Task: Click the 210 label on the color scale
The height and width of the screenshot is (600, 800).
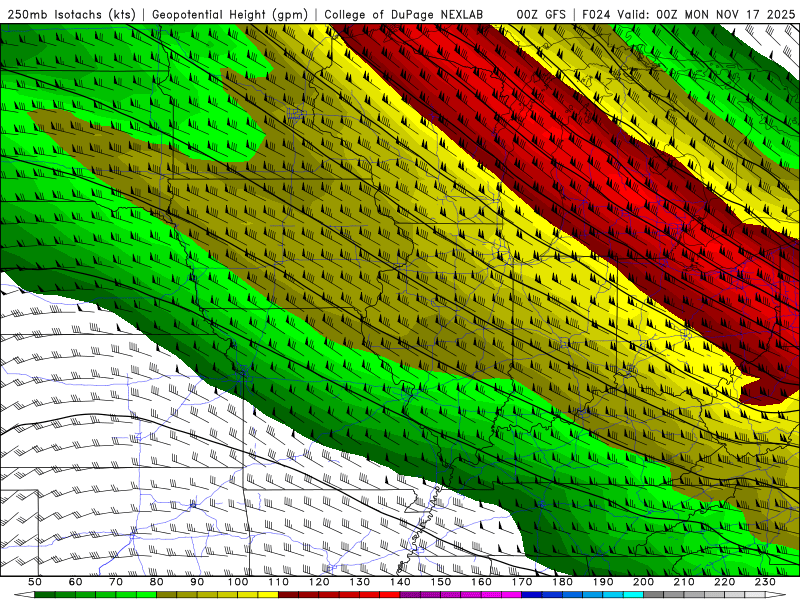Action: pyautogui.click(x=684, y=582)
